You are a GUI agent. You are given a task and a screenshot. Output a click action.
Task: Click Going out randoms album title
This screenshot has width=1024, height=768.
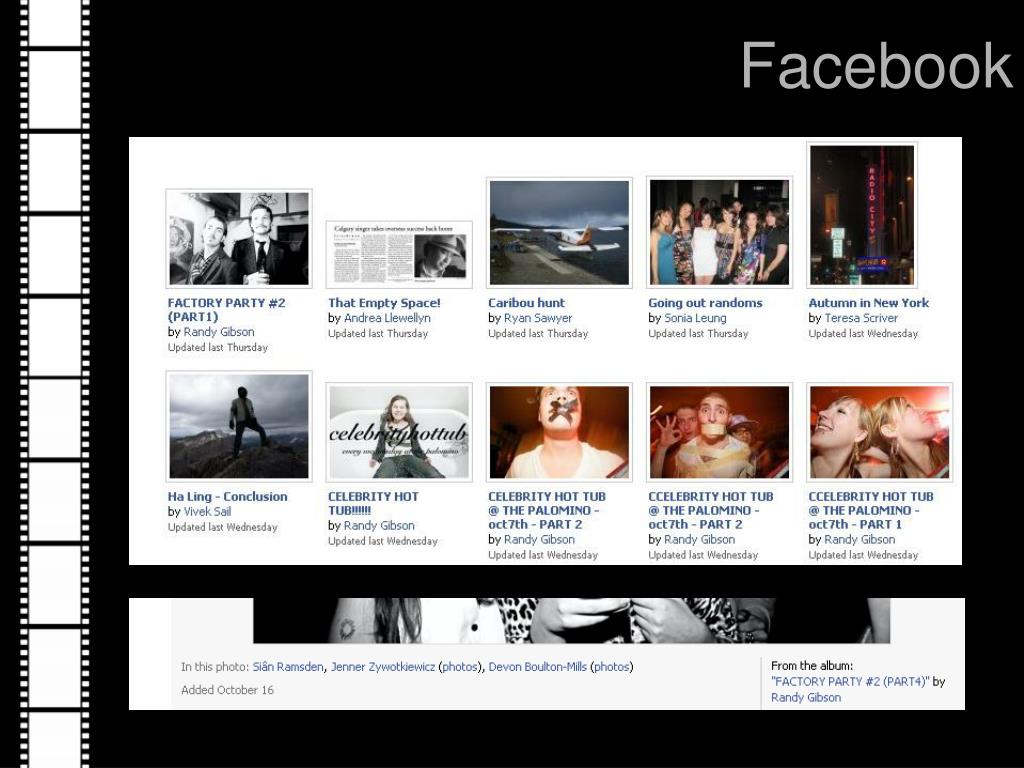[x=705, y=303]
